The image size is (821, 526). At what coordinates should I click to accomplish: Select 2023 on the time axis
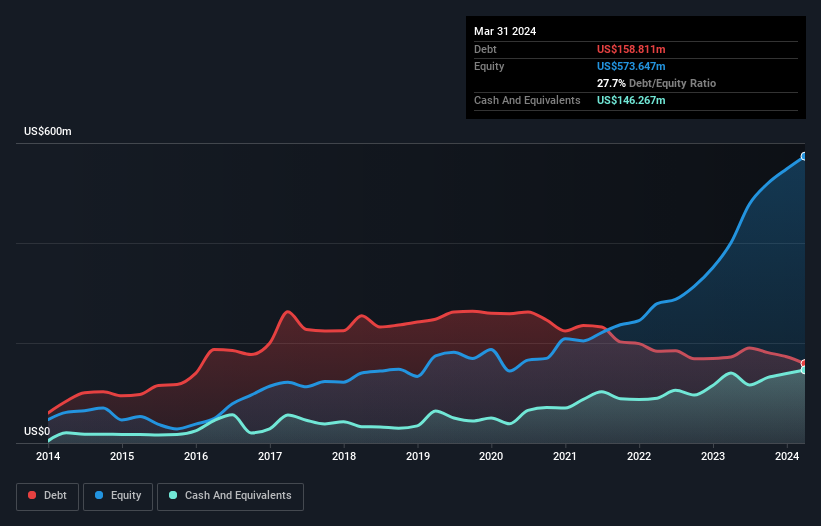click(x=713, y=457)
